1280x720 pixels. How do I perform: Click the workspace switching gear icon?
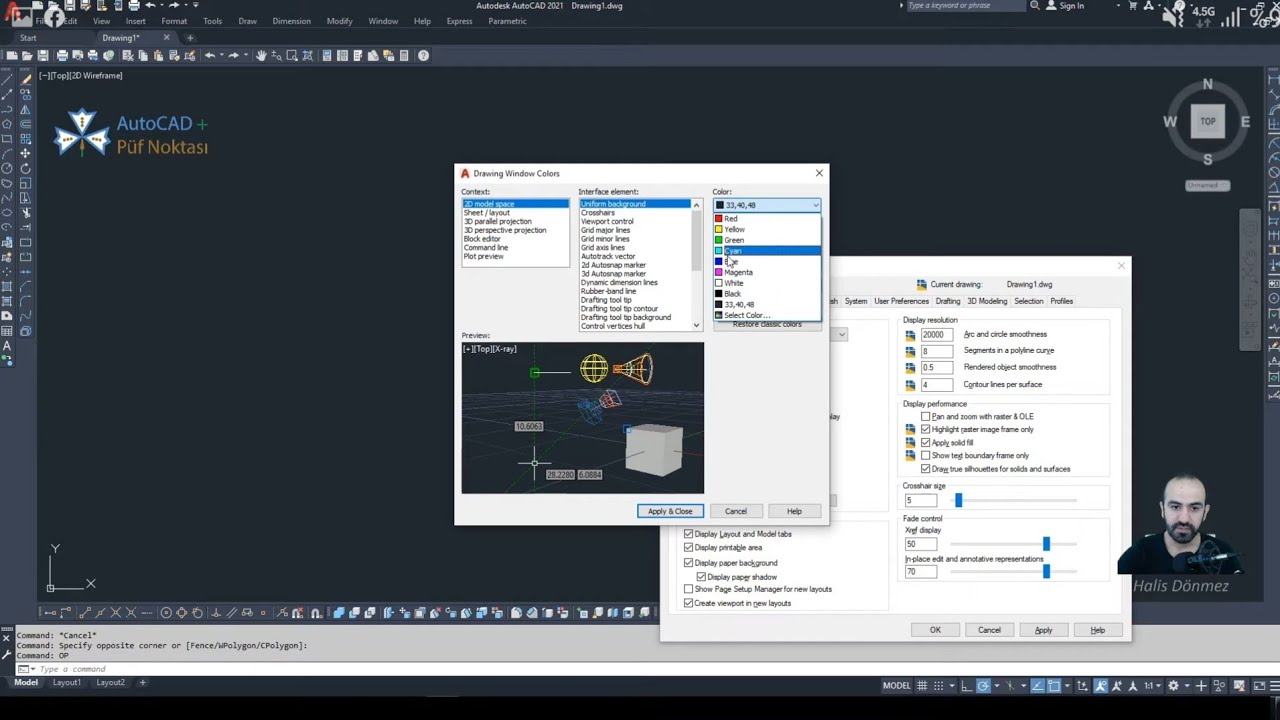[x=1173, y=686]
